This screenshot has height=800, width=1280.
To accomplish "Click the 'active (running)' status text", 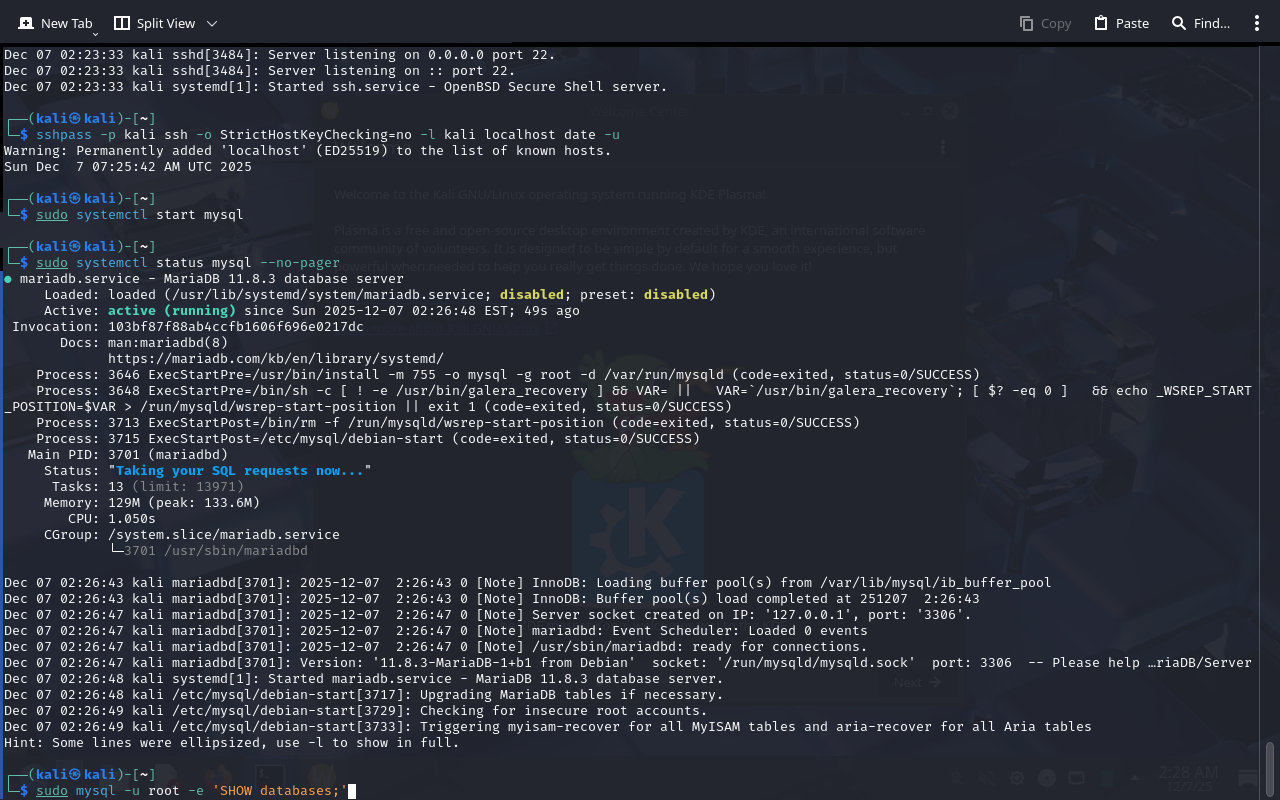I will tap(171, 310).
